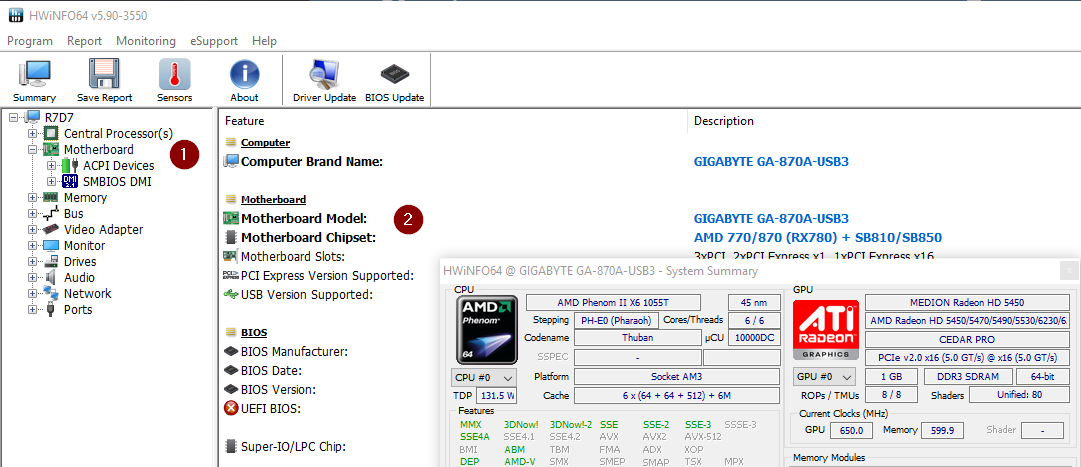Launch BIOS Update chip icon
This screenshot has width=1081, height=467.
[x=394, y=74]
